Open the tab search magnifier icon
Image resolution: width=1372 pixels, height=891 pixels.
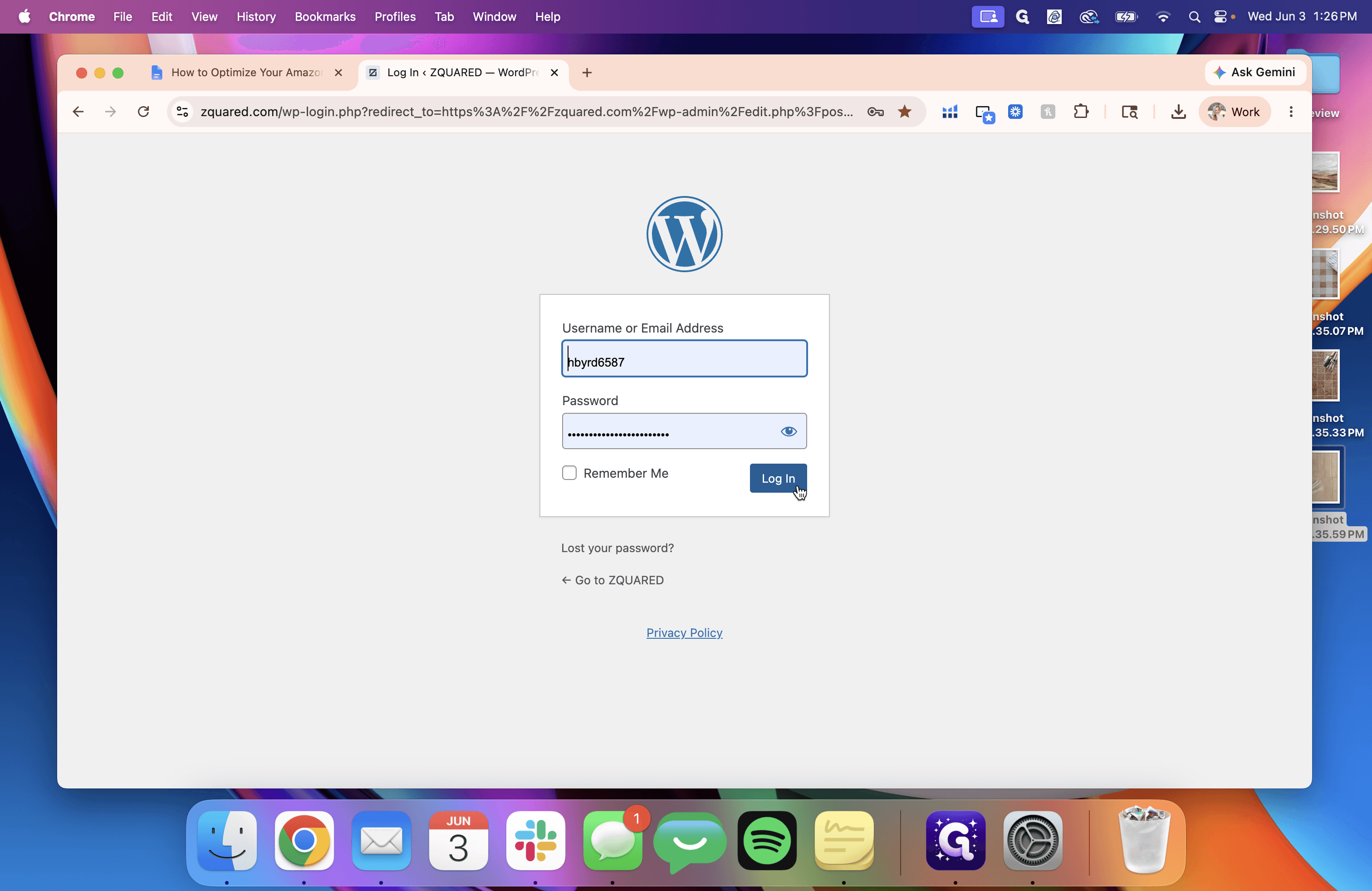pyautogui.click(x=1129, y=112)
